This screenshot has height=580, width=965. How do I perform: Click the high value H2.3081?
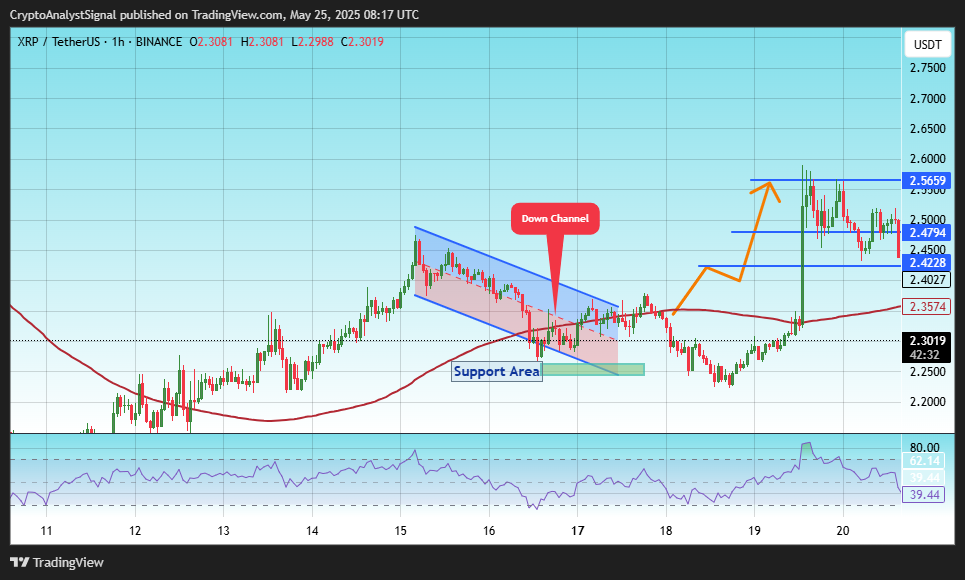[262, 42]
